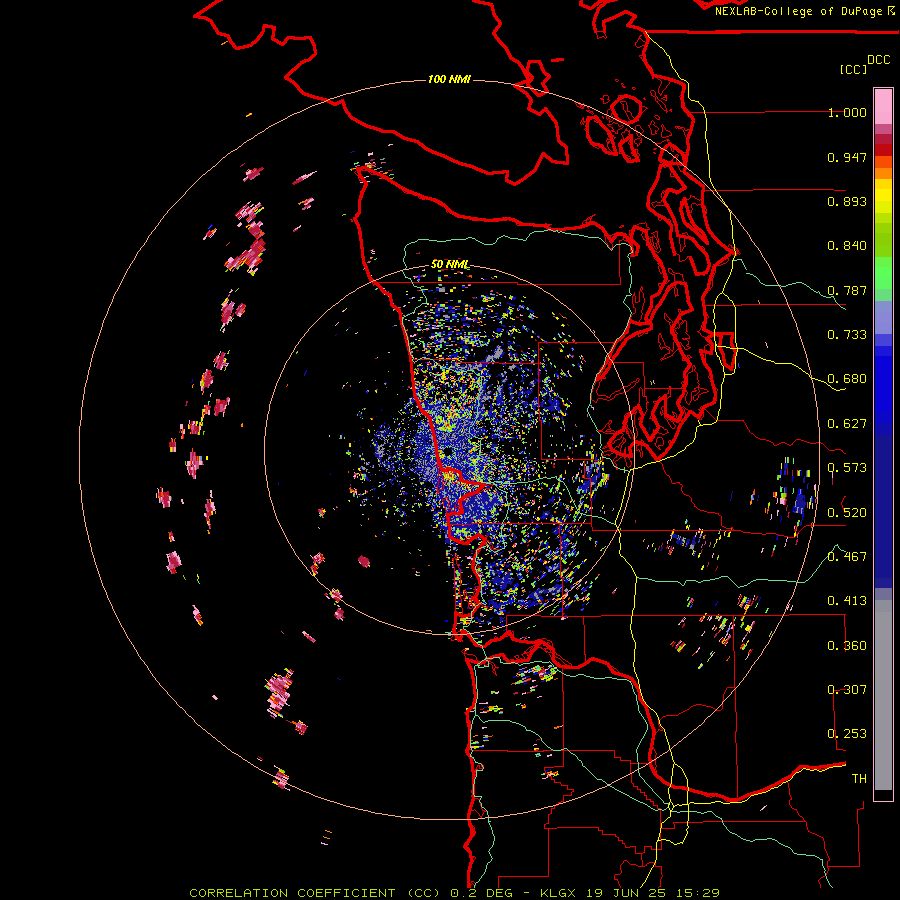Click the KLGX radar site identifier
The image size is (900, 900).
click(x=558, y=893)
